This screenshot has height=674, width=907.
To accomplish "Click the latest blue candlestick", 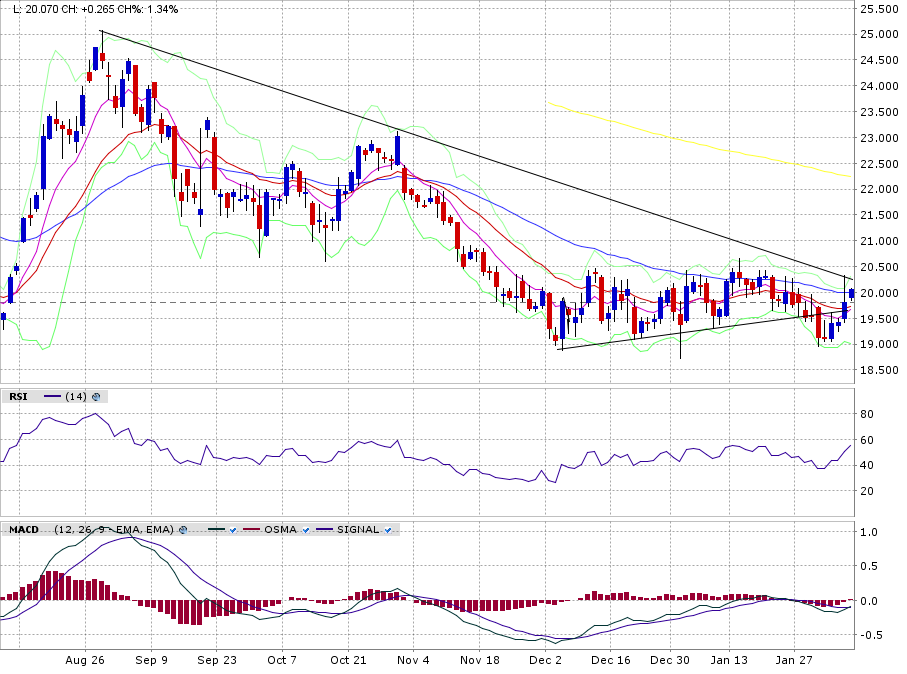I will 851,293.
